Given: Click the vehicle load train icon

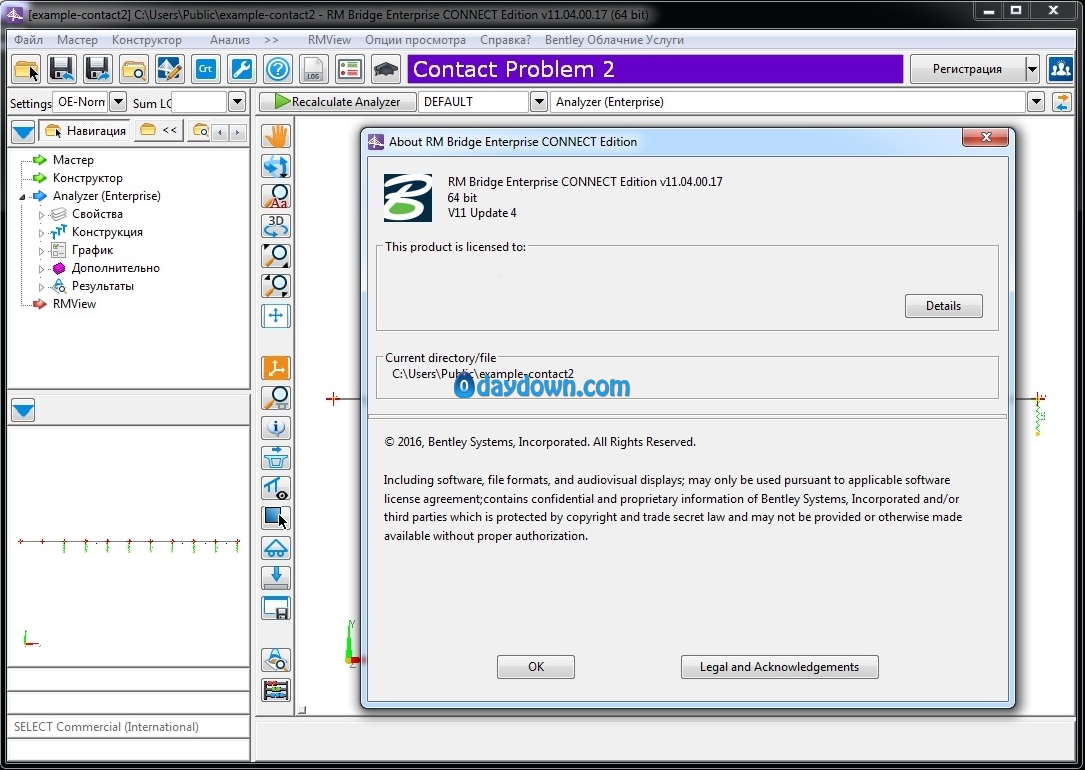Looking at the screenshot, I should point(276,548).
